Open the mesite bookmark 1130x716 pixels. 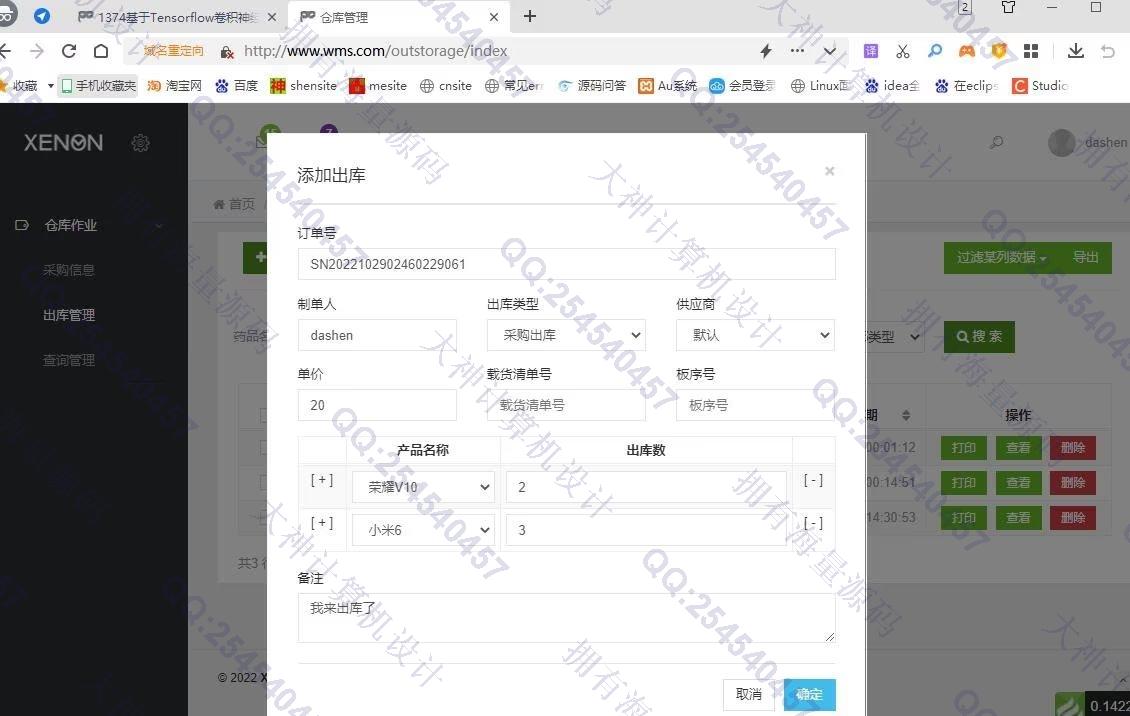[x=378, y=86]
